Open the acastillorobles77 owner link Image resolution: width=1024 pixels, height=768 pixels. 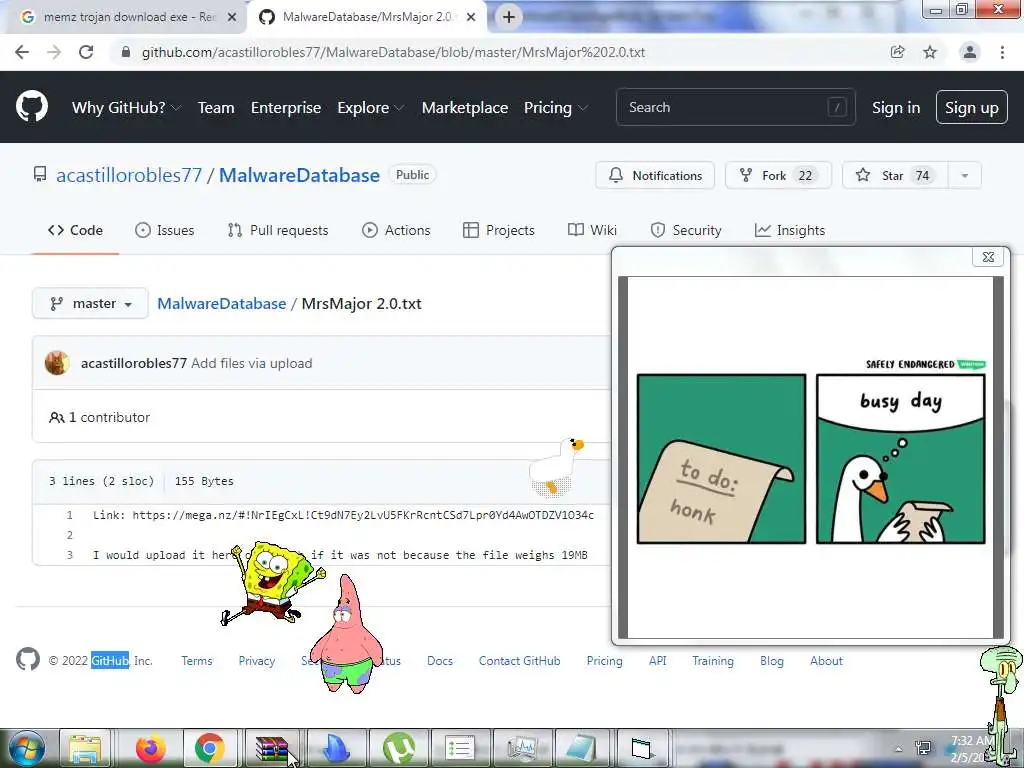click(x=129, y=175)
